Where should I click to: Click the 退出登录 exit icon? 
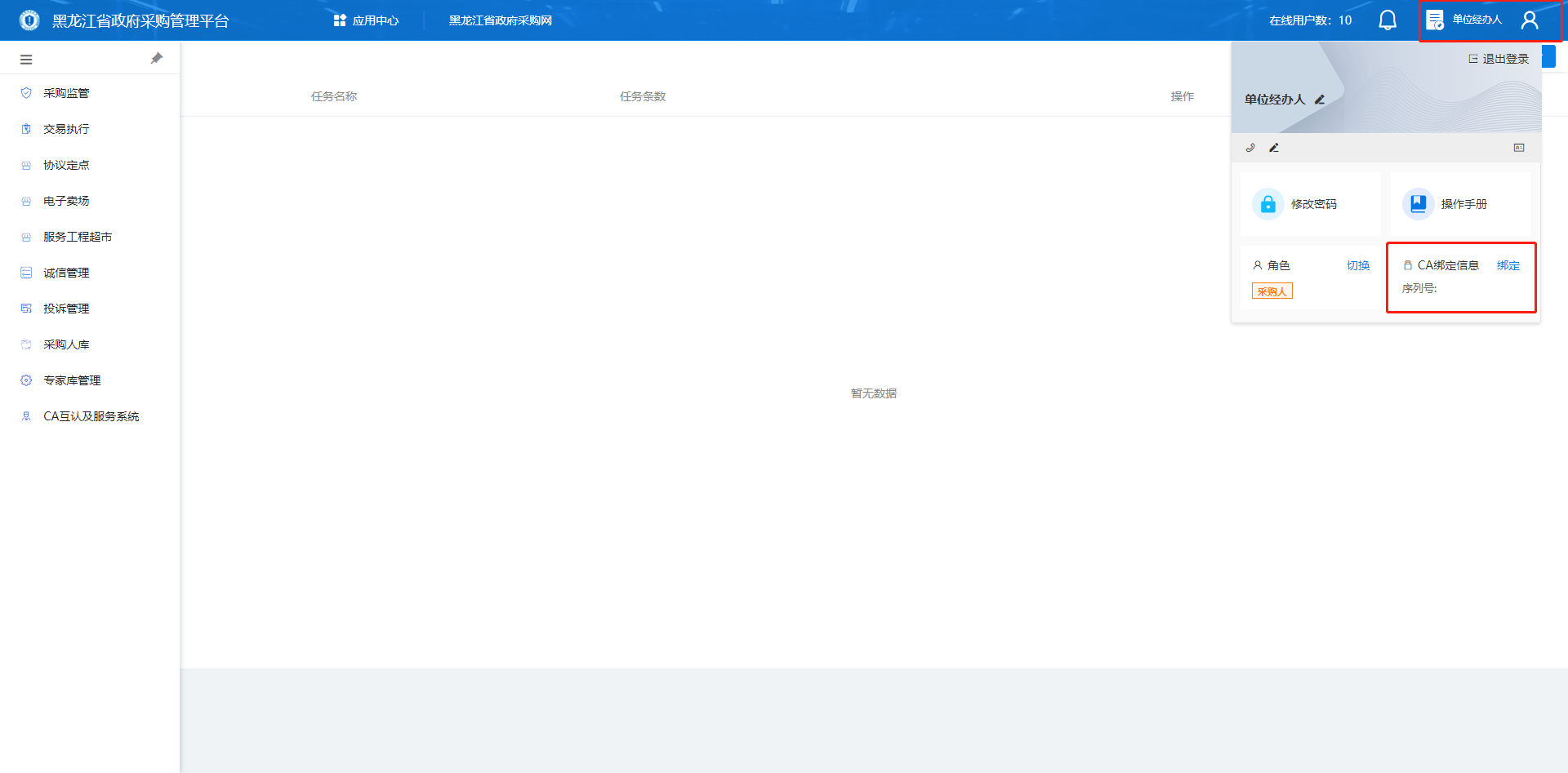click(x=1473, y=59)
